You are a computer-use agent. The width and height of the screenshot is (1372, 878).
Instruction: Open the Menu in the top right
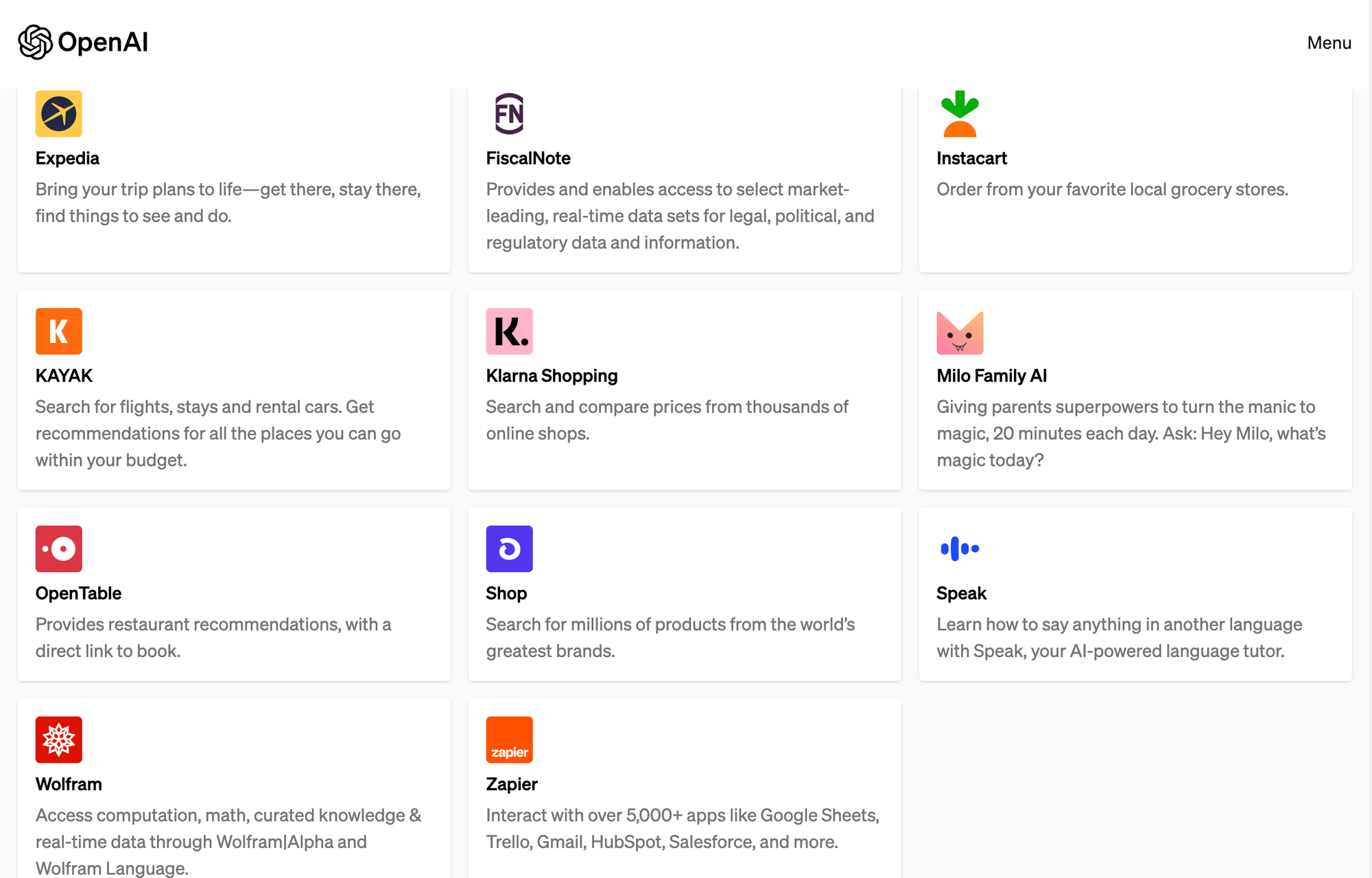tap(1329, 43)
